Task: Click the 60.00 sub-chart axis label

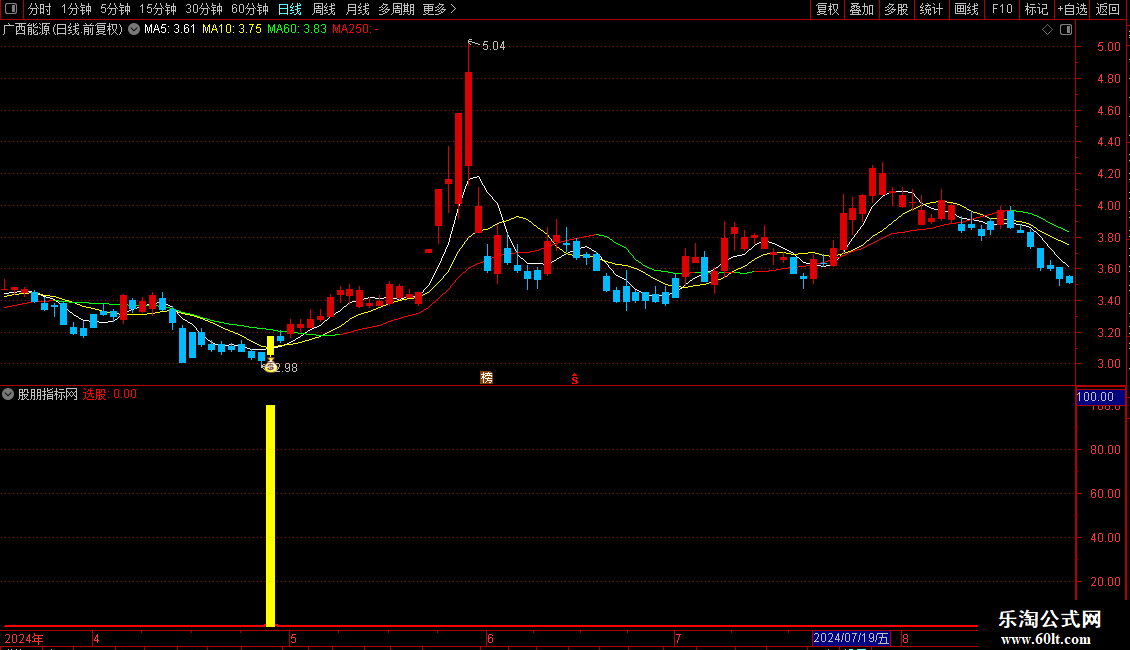Action: pos(1105,494)
